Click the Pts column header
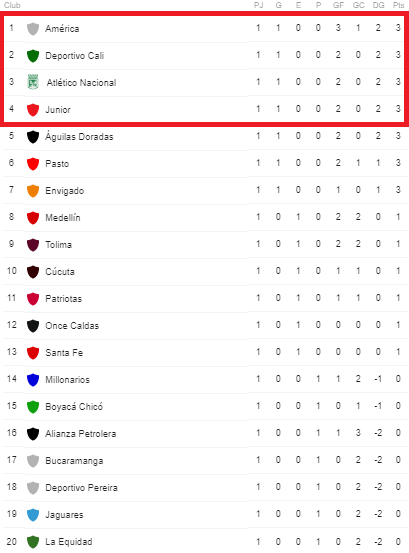409x553 pixels. (398, 5)
